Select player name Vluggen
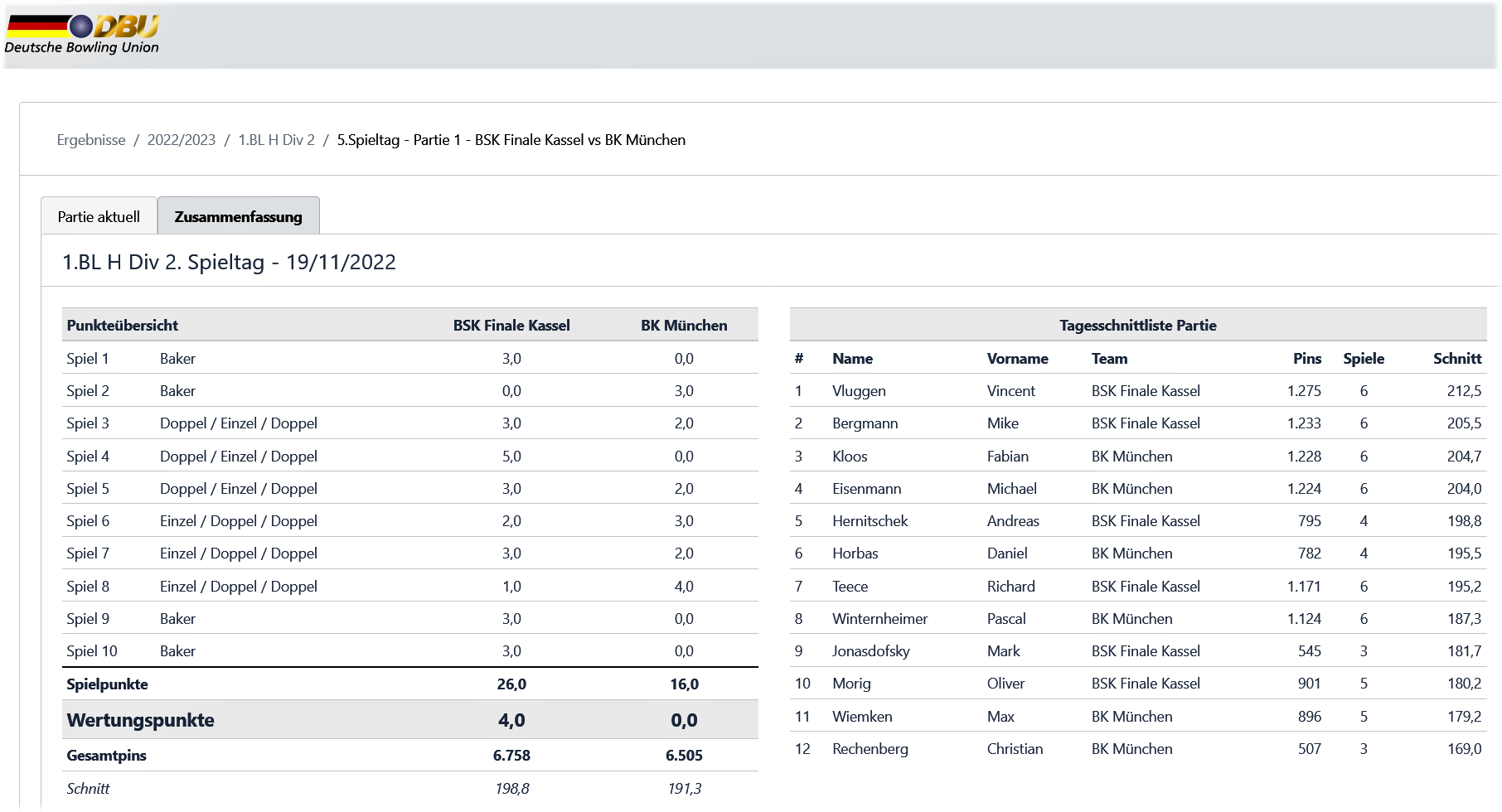1502x812 pixels. [x=859, y=391]
